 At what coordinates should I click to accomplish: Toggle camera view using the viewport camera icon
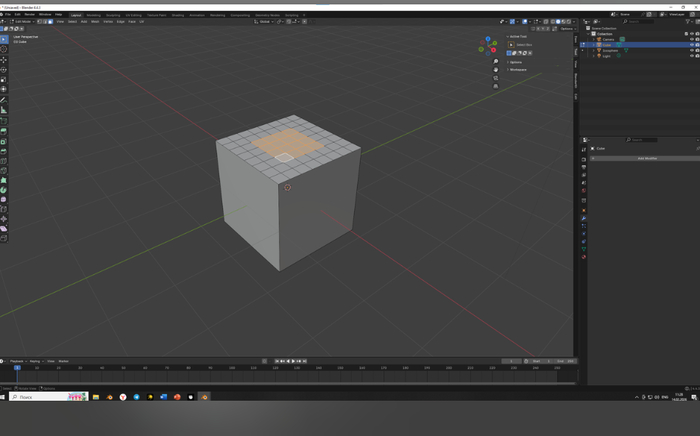coord(496,80)
